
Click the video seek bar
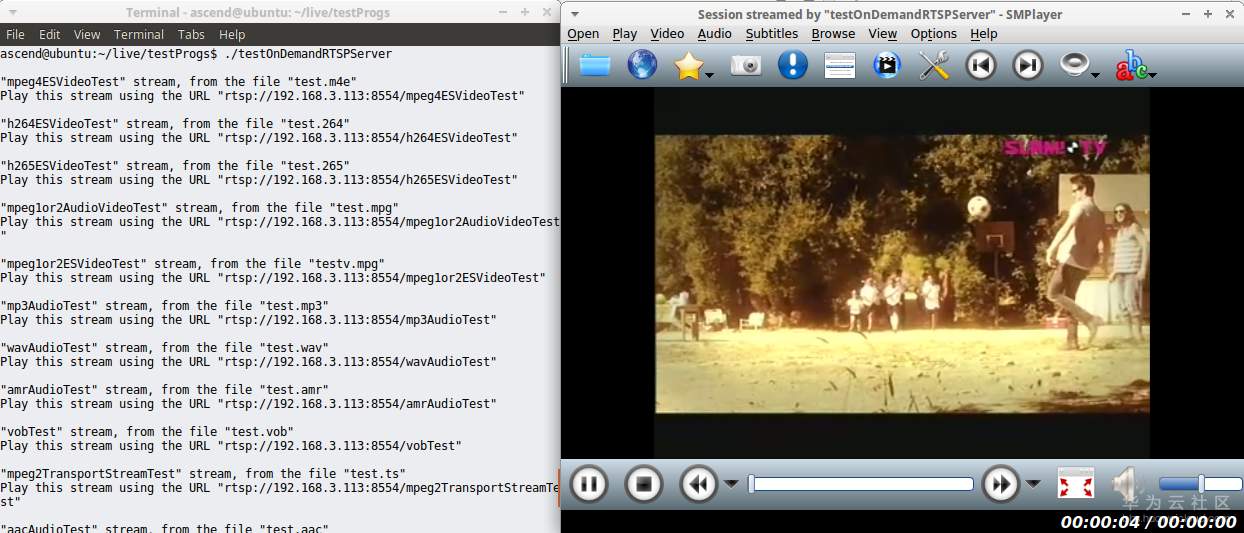click(x=861, y=484)
